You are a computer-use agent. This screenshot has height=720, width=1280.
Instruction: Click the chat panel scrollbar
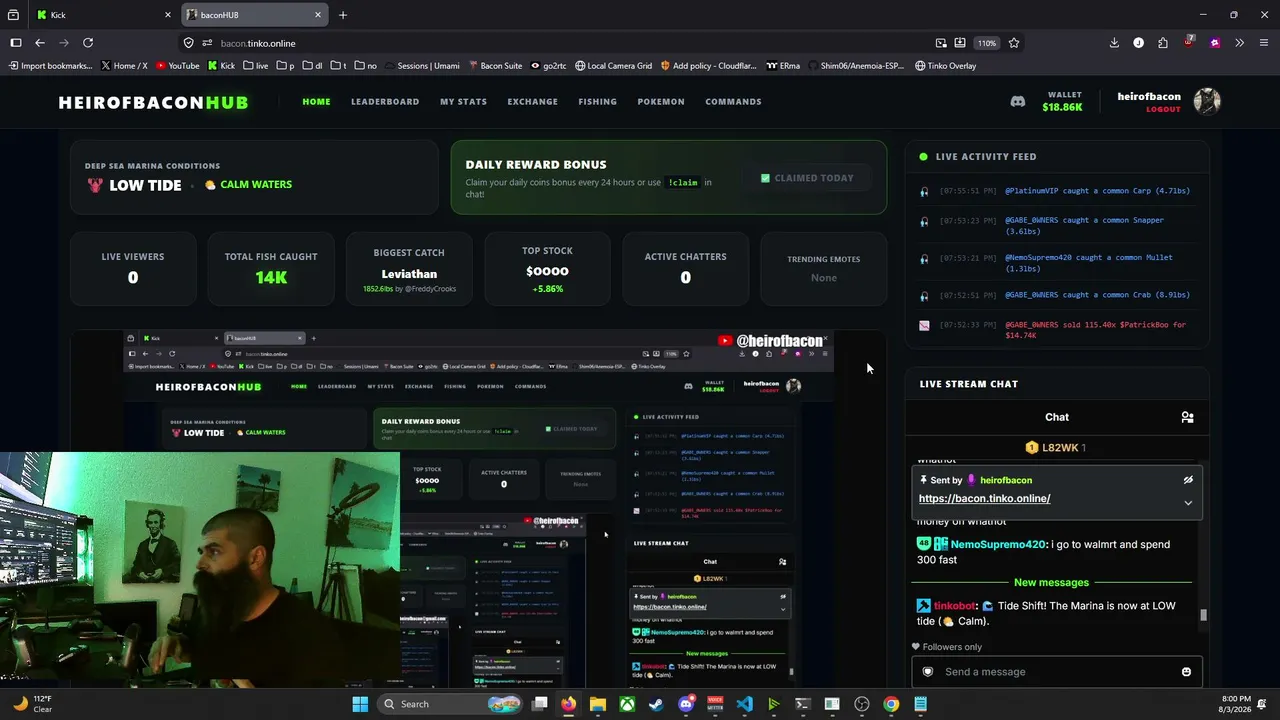coord(1203,614)
